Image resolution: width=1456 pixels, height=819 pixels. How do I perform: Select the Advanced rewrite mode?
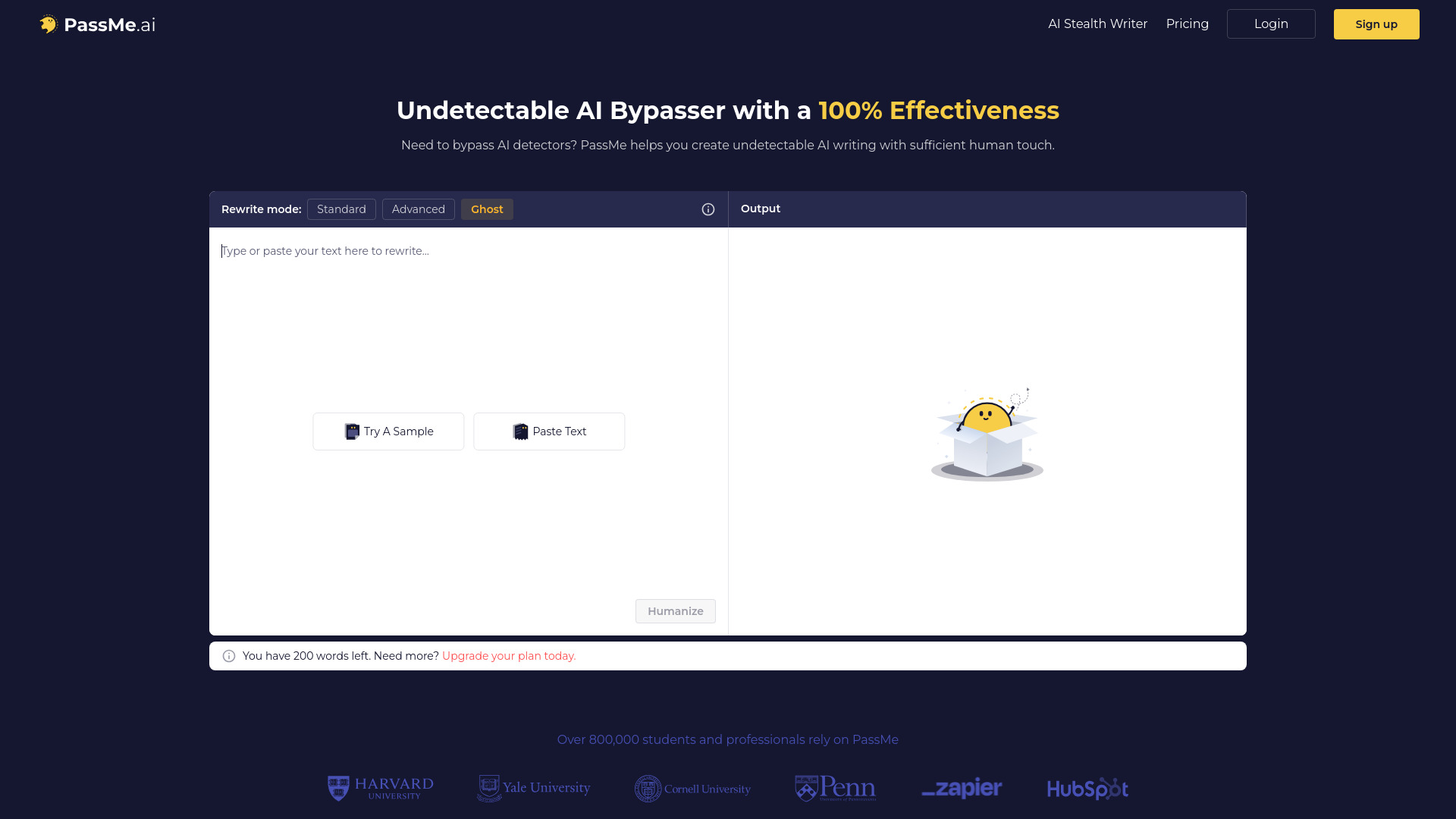pos(418,208)
